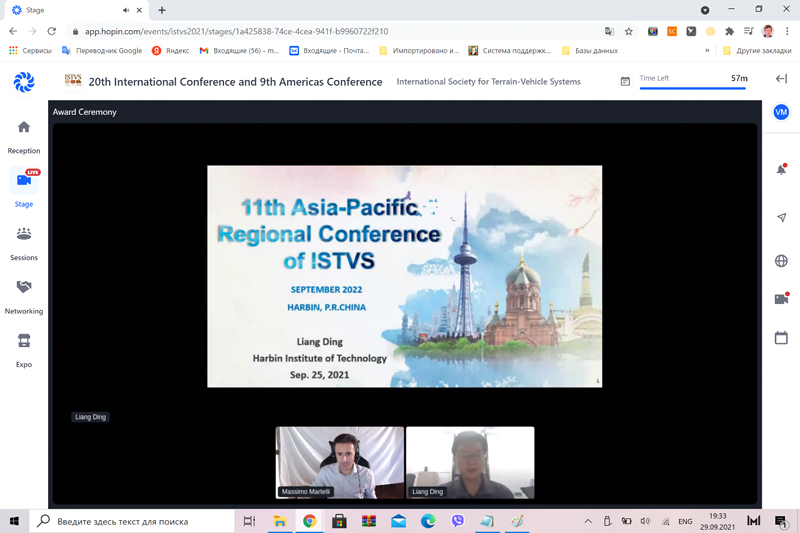Viewport: 800px width, 533px height.
Task: Open the Переводчик Google bookmark
Action: (102, 50)
